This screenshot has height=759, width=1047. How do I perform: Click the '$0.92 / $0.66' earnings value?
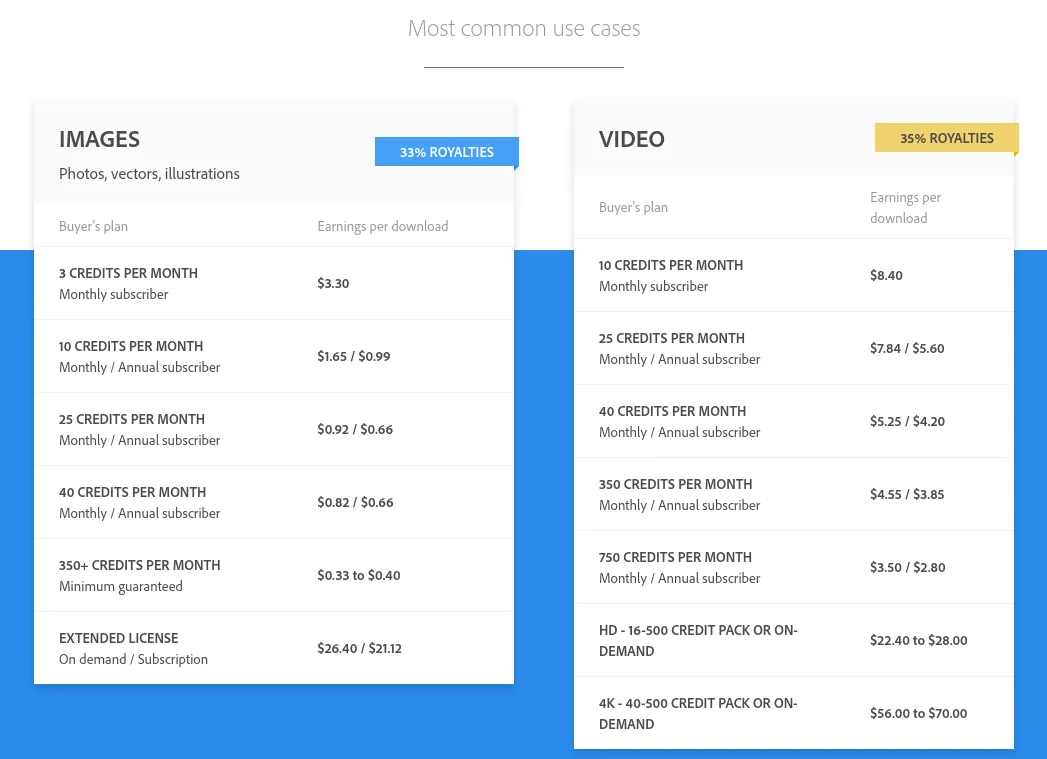click(355, 429)
